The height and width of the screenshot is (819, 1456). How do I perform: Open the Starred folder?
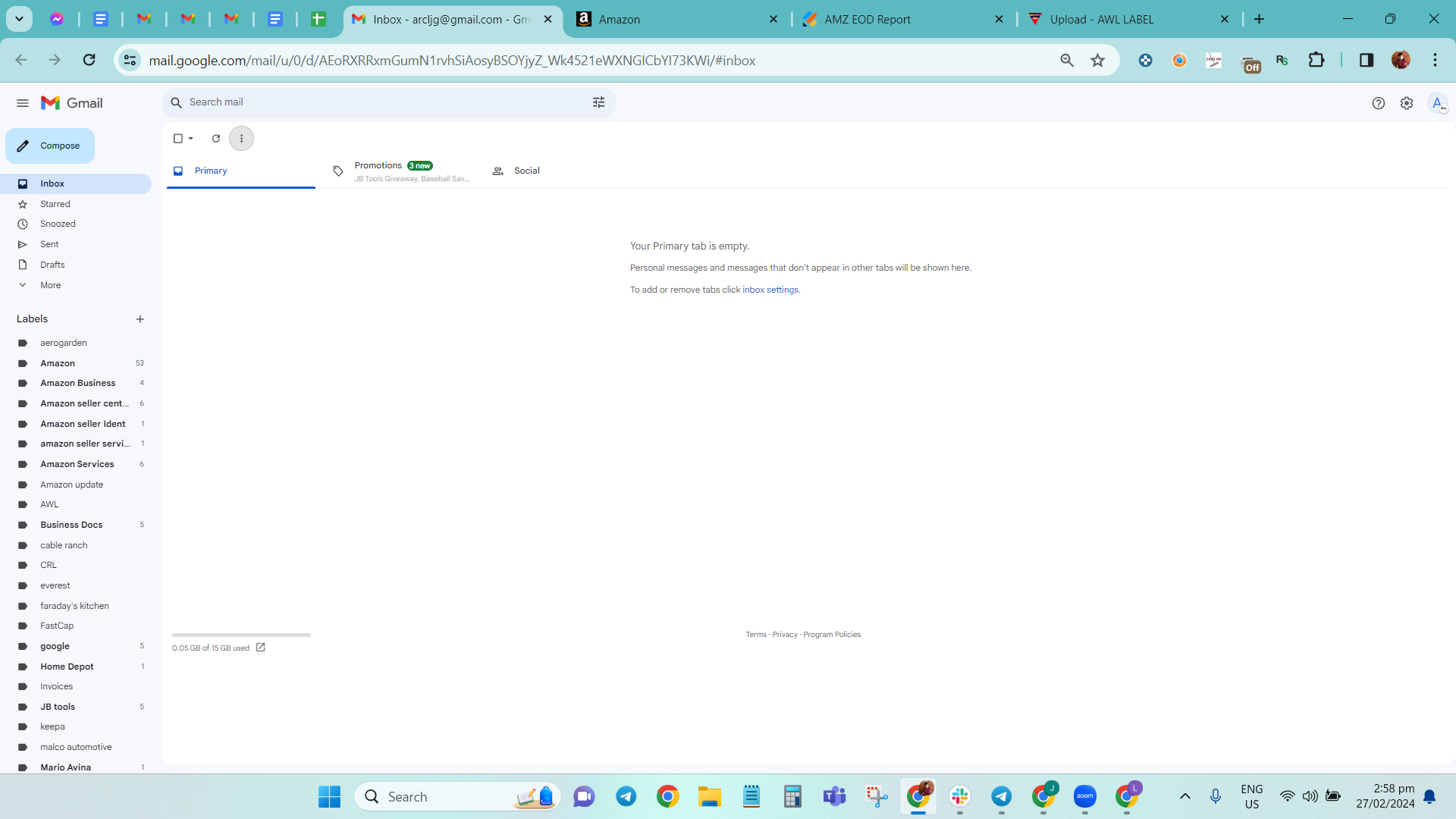click(x=76, y=204)
